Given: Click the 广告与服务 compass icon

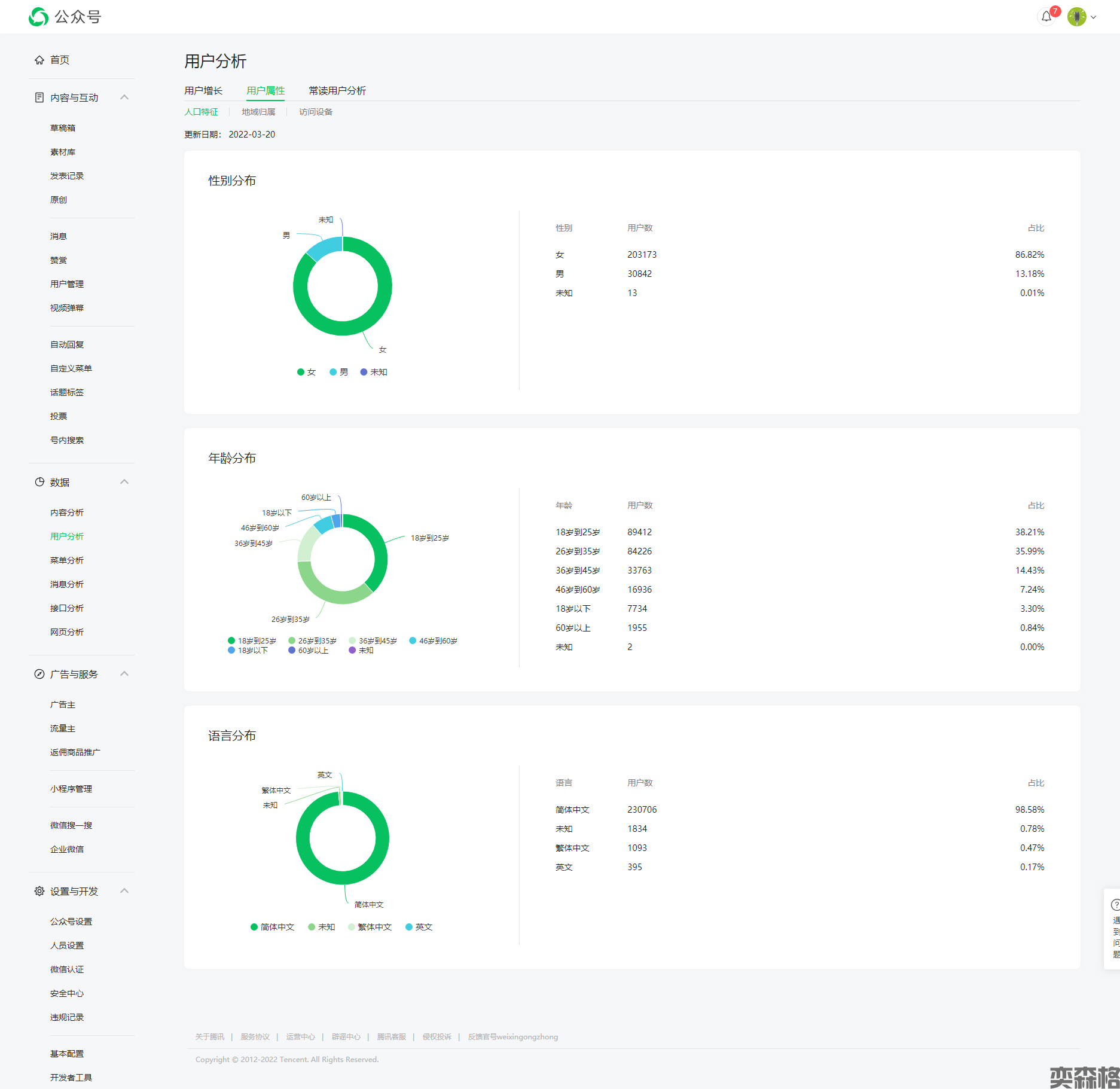Looking at the screenshot, I should point(39,674).
